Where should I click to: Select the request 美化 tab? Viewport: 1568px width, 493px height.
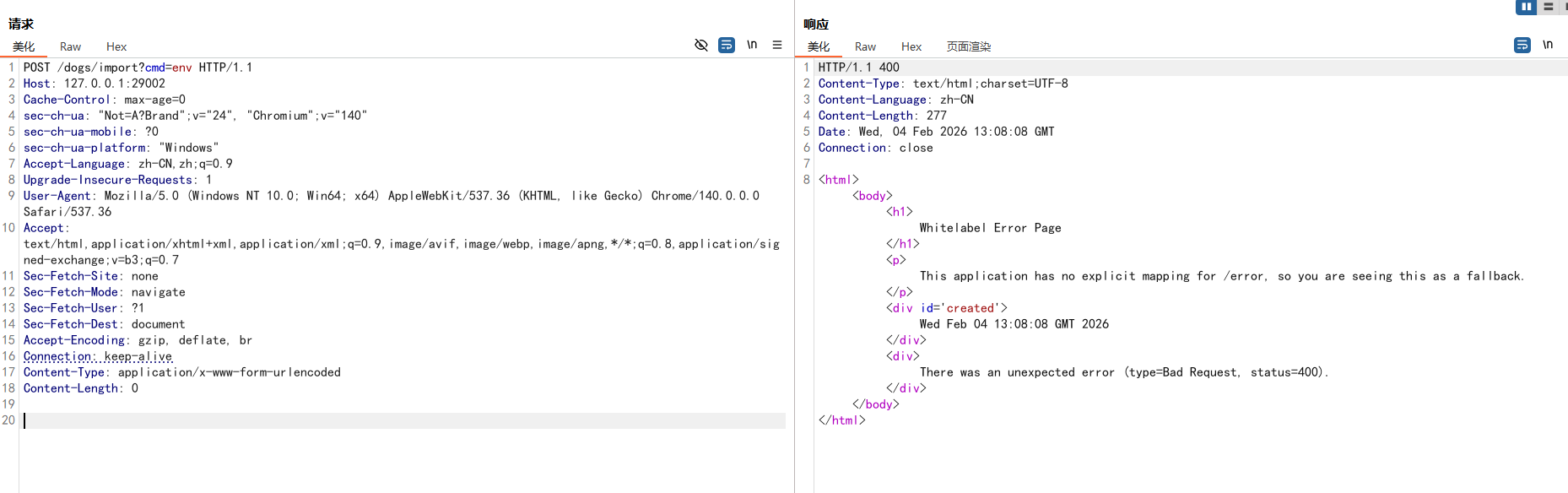point(24,46)
